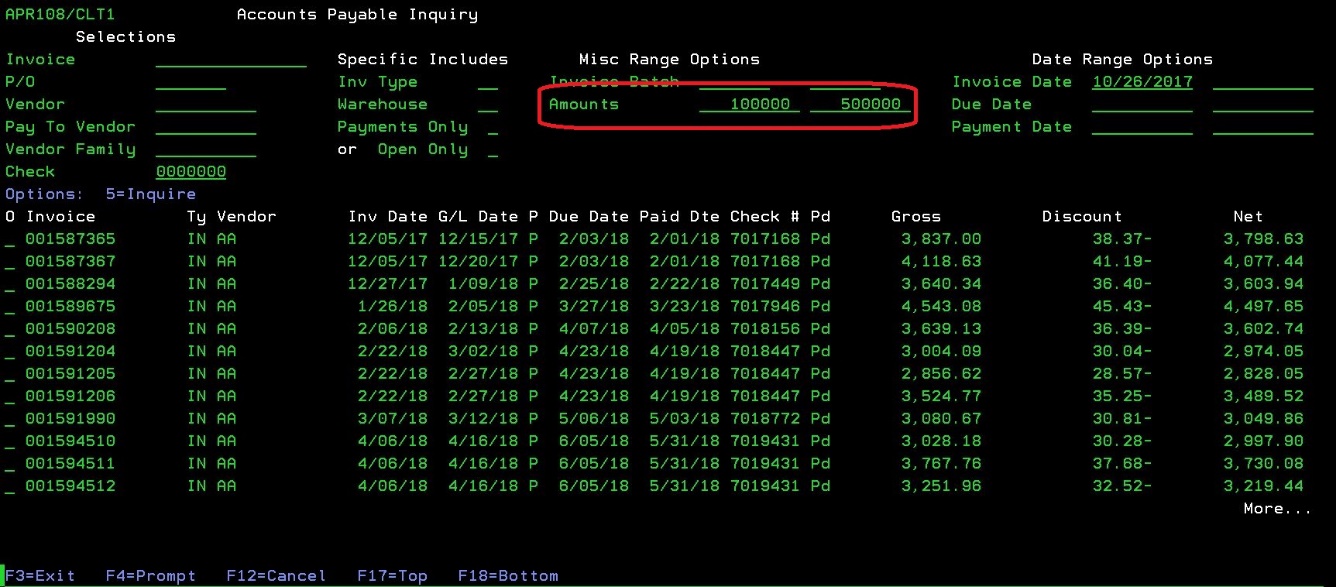
Task: Click the Invoice selection input field
Action: 230,60
